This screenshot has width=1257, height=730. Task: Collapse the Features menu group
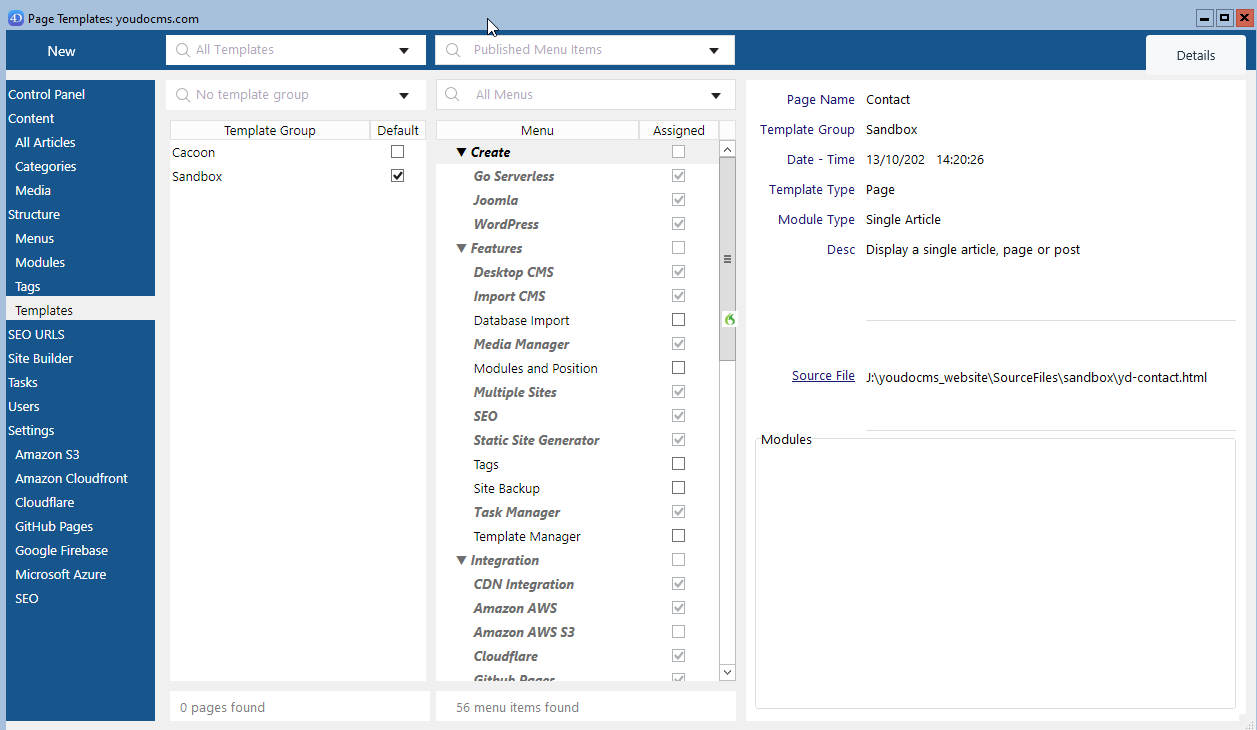tap(461, 249)
